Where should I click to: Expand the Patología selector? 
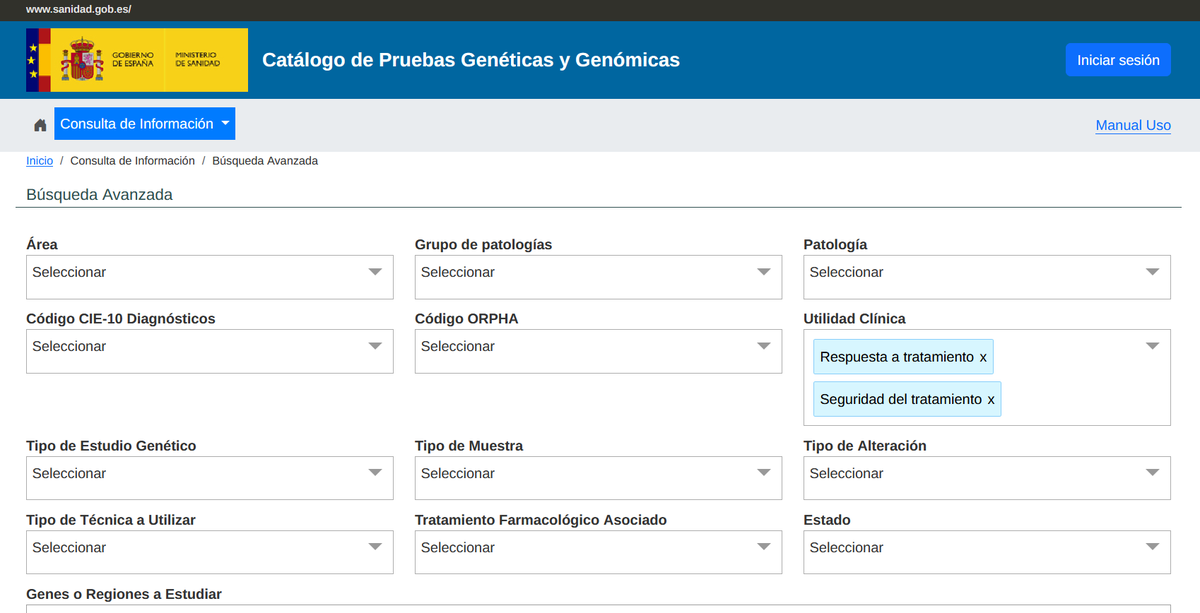(x=986, y=273)
